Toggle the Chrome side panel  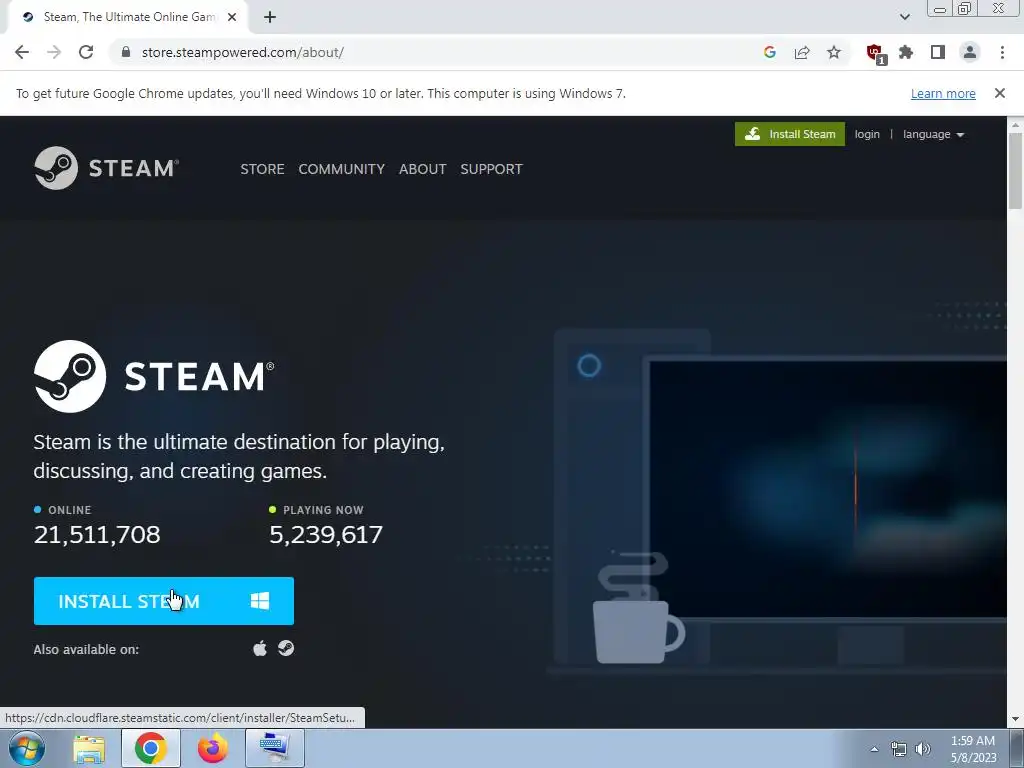(x=938, y=52)
